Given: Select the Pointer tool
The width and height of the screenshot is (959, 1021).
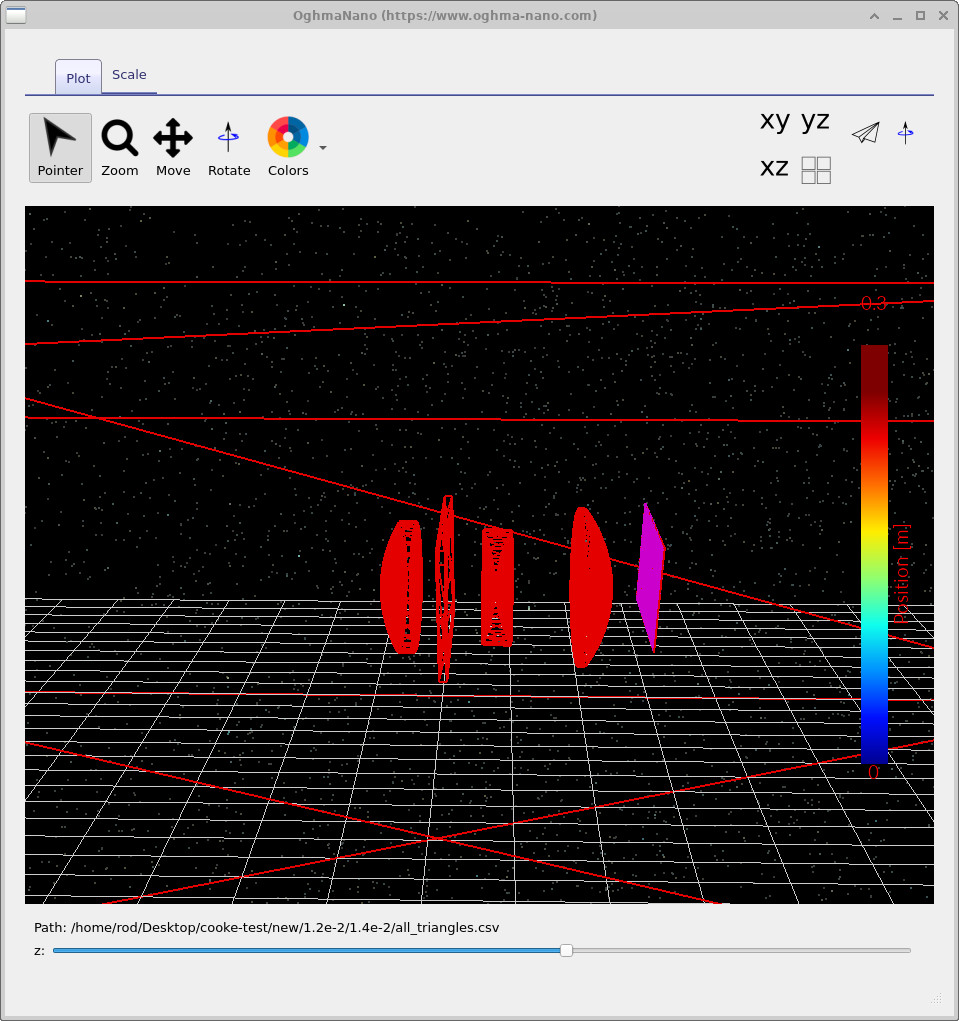Looking at the screenshot, I should (59, 147).
